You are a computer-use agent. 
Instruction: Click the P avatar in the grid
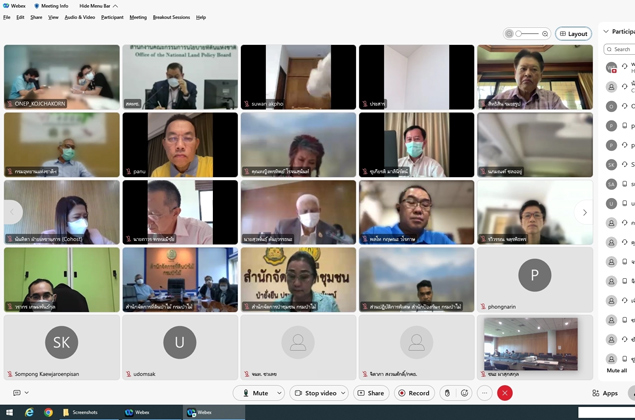[535, 275]
